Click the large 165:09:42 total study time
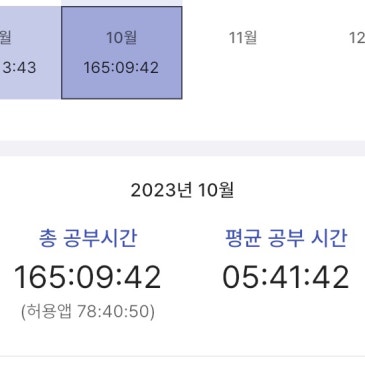 [x=87, y=277]
